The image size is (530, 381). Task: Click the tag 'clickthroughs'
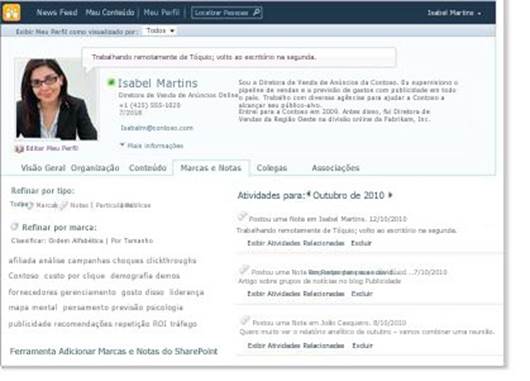(171, 260)
